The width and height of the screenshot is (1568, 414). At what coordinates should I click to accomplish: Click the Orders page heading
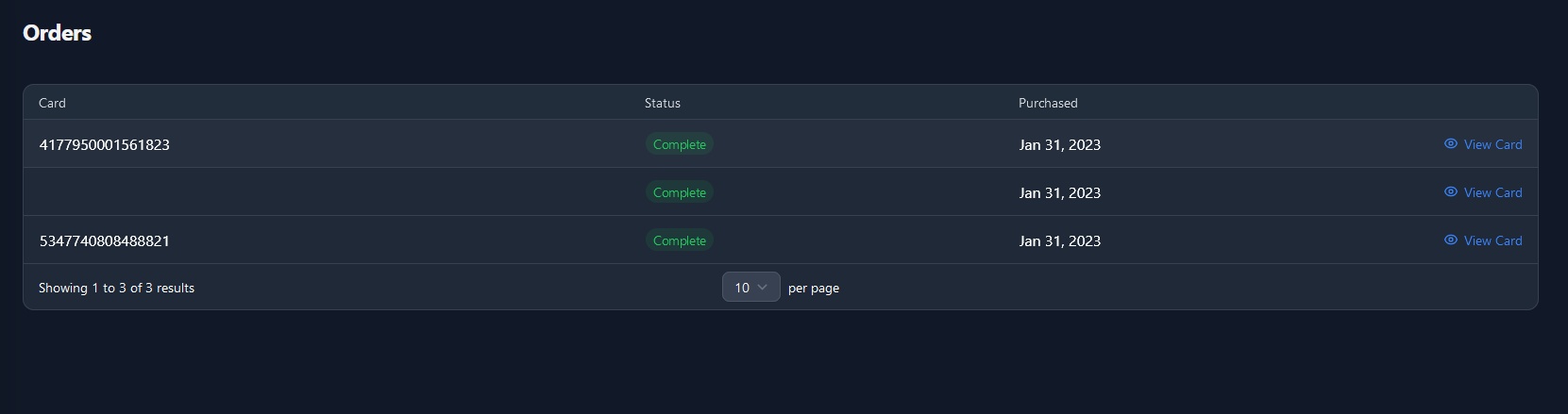58,33
